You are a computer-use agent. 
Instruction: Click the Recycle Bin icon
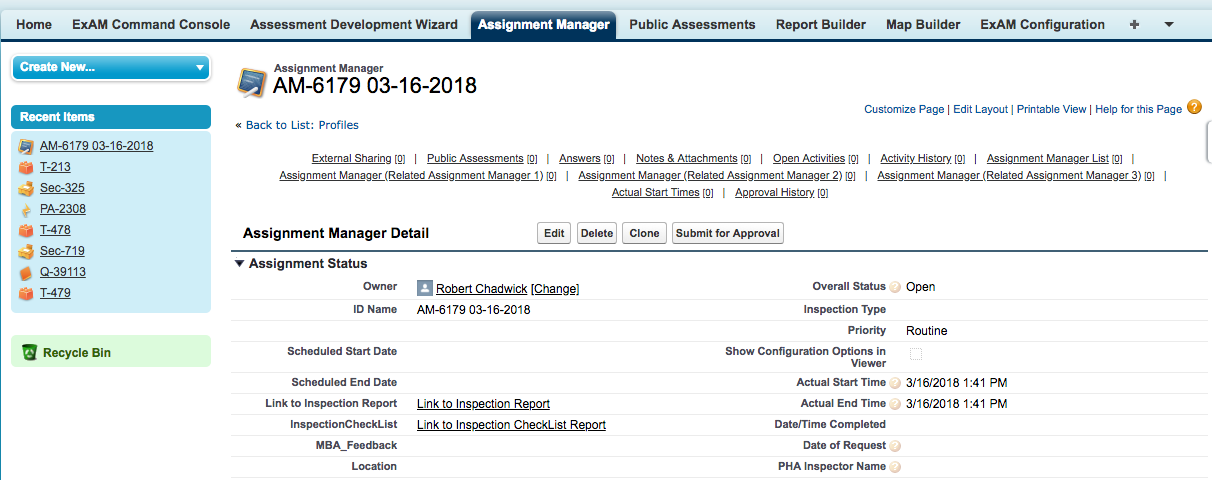[x=29, y=352]
